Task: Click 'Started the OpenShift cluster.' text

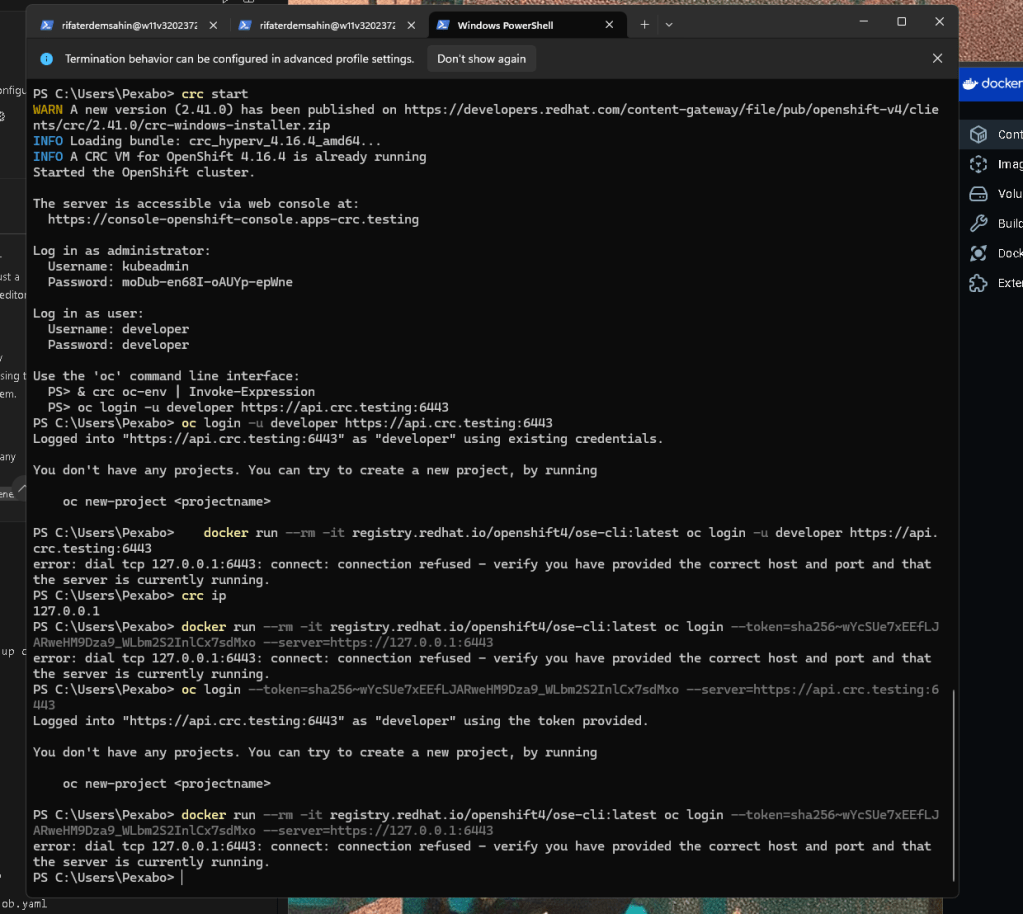Action: pos(144,172)
